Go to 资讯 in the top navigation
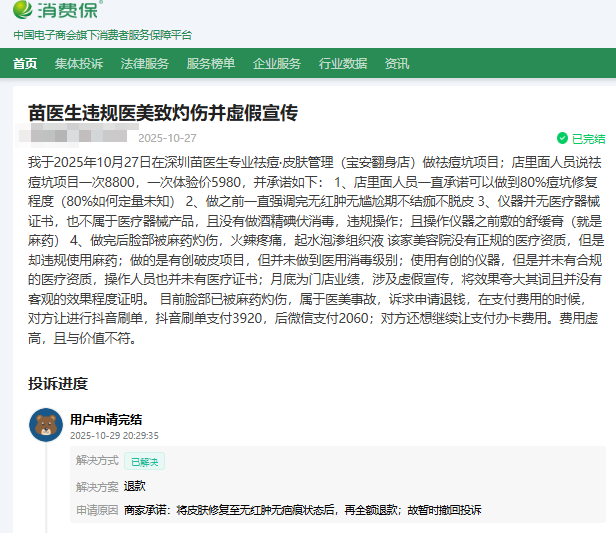The height and width of the screenshot is (533, 616). [x=397, y=64]
